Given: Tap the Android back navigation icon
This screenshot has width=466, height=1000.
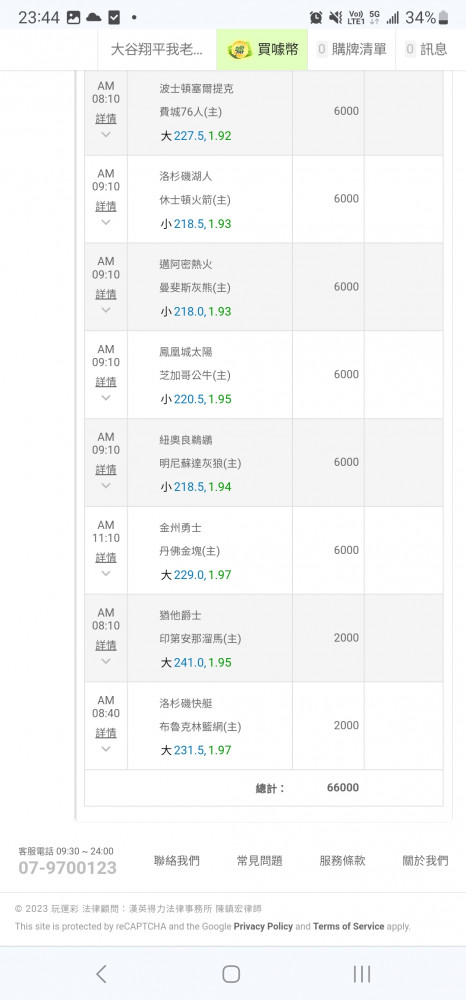Looking at the screenshot, I should (x=101, y=973).
